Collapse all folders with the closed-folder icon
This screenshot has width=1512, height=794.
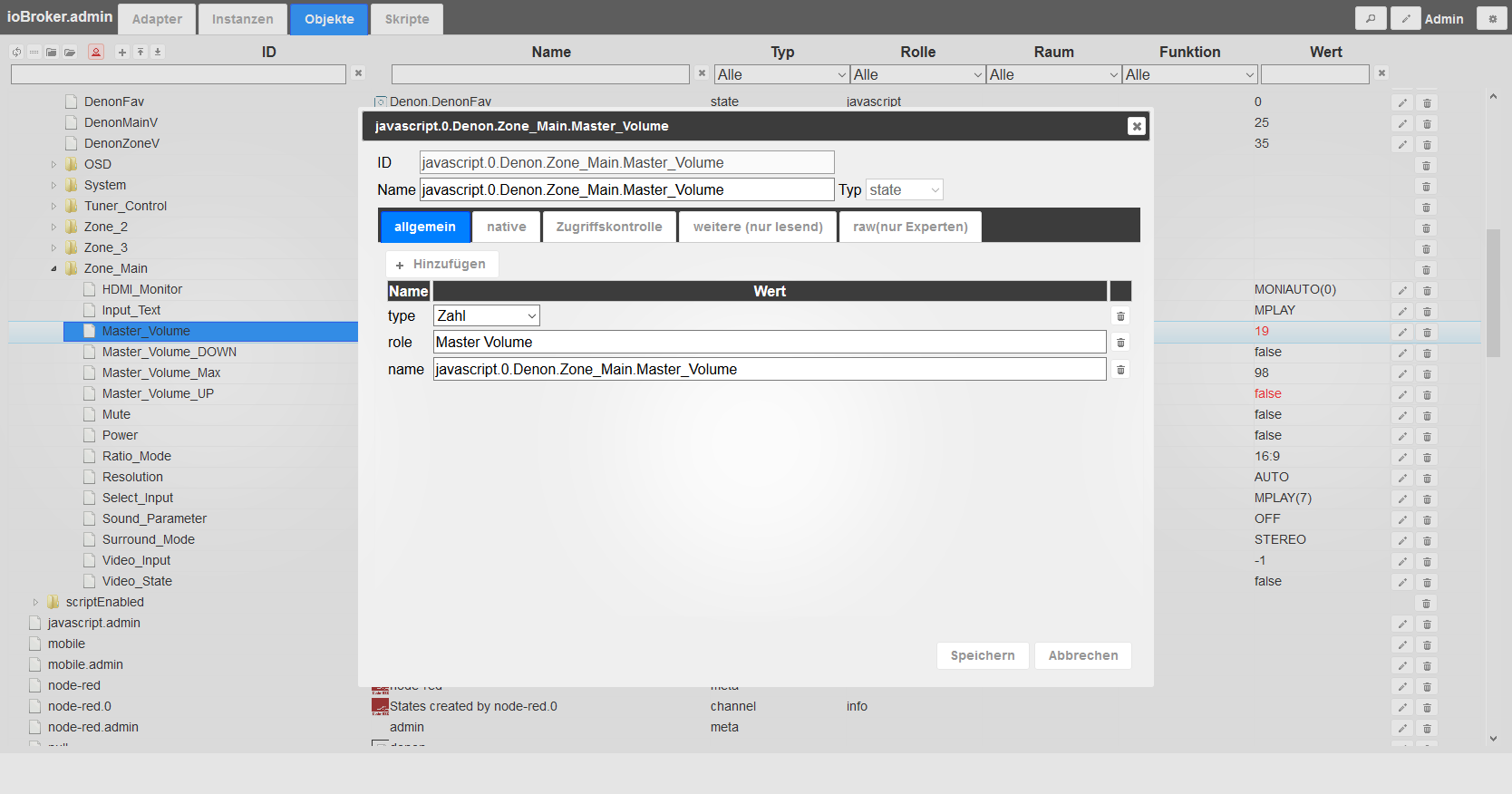[x=52, y=52]
